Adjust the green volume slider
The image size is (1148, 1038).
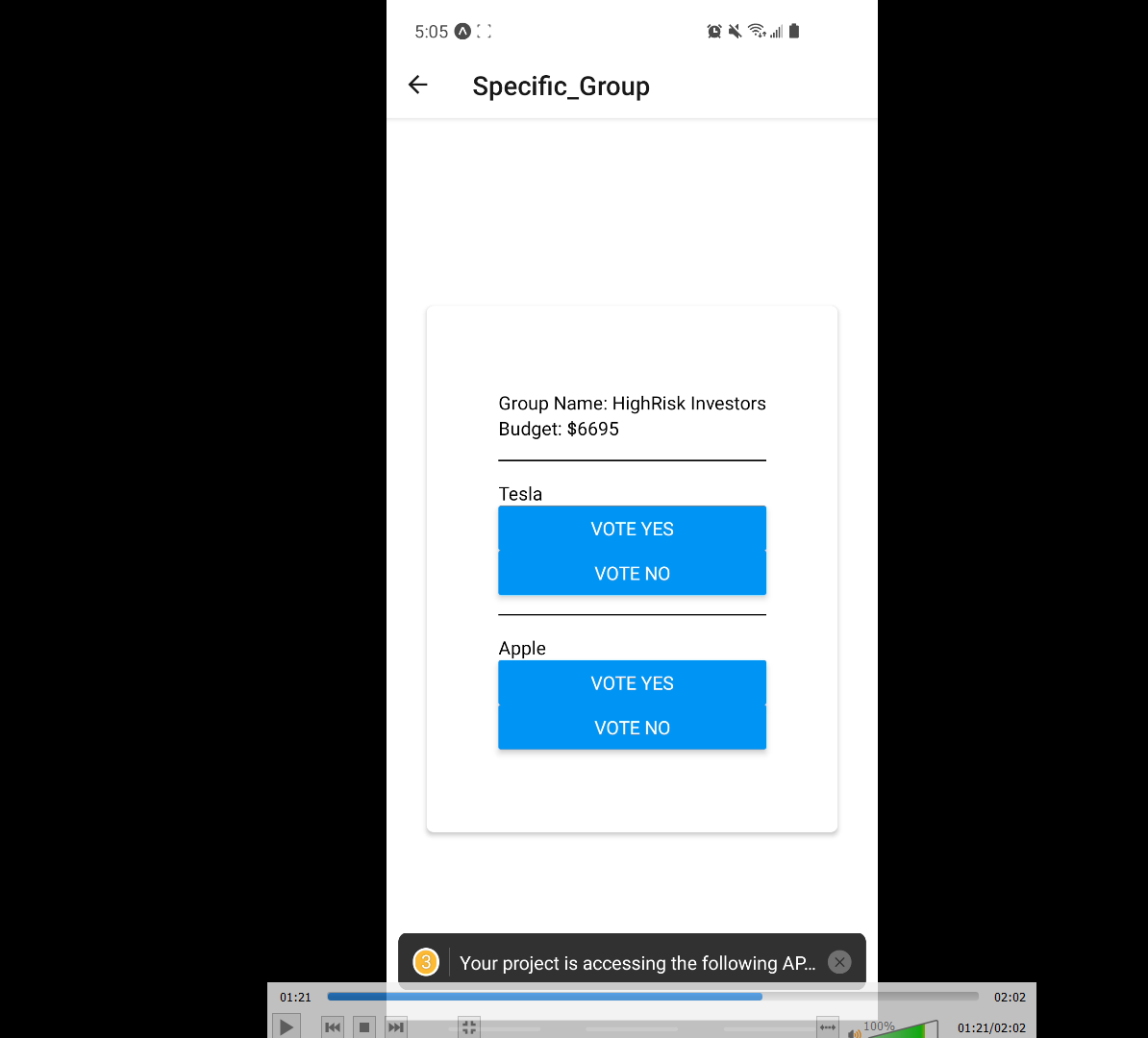coord(901,1028)
